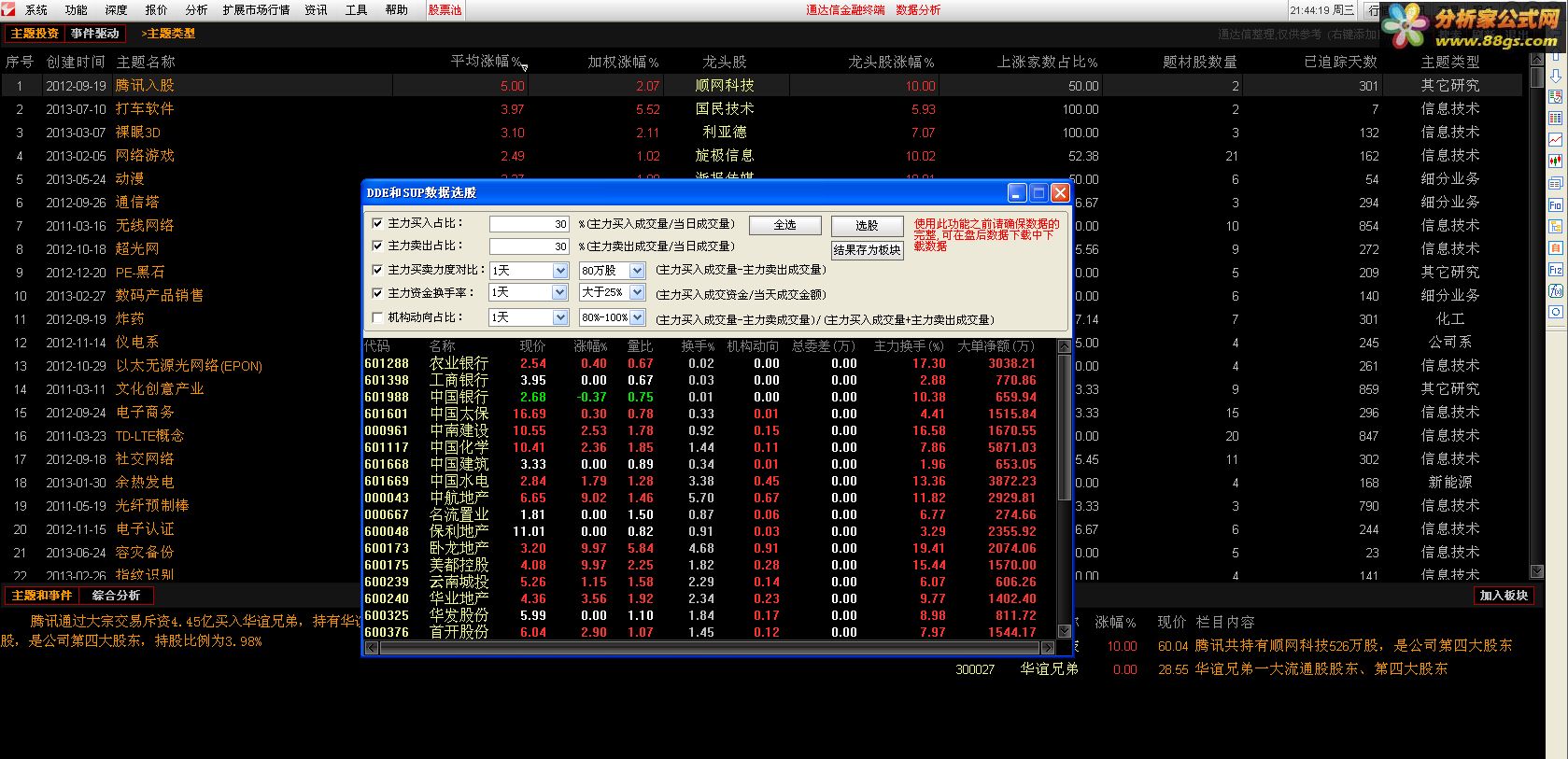
Task: Open the candlestick K-line icon in sidebar
Action: coord(1555,162)
